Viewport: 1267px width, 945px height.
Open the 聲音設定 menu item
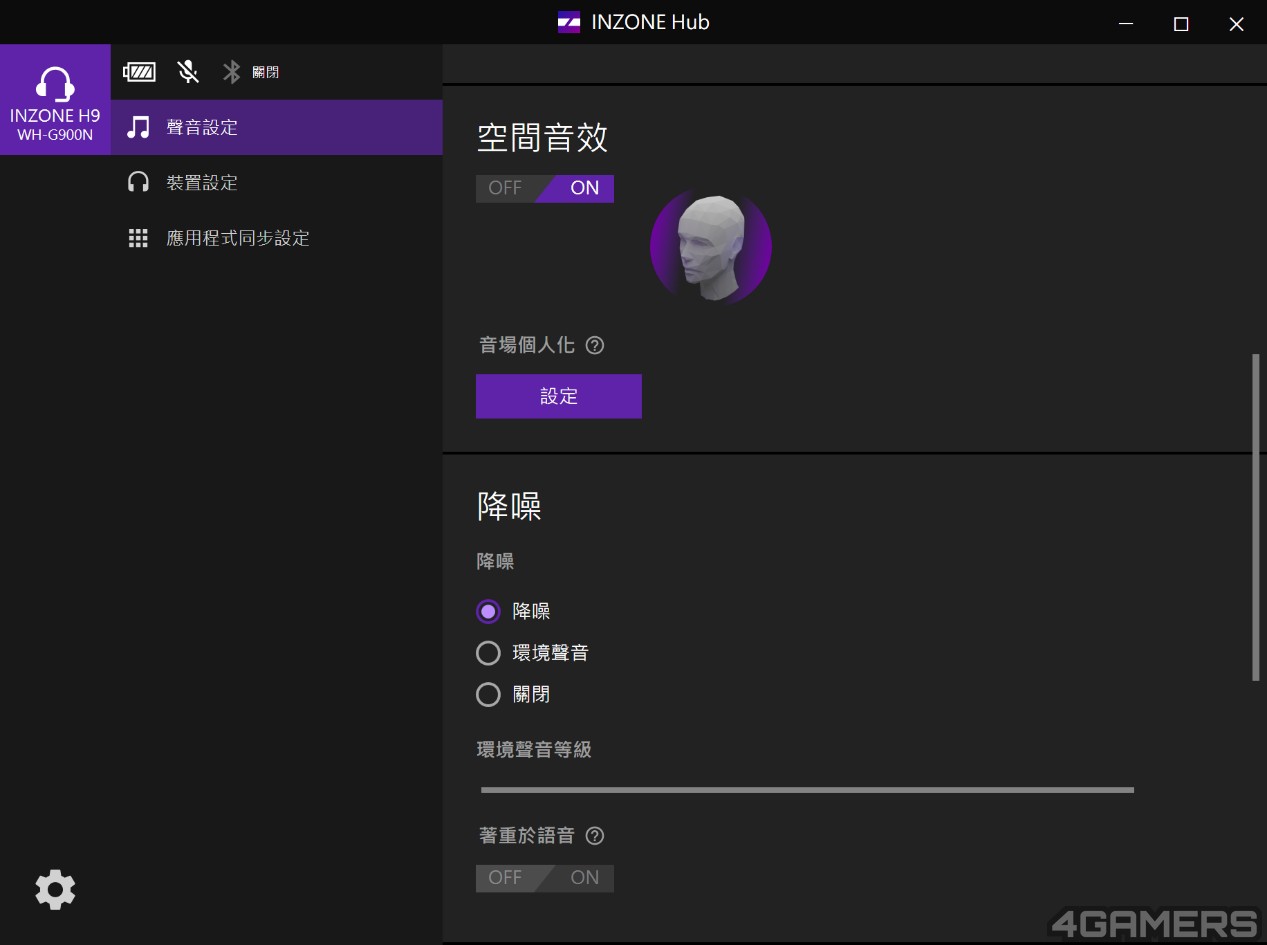(x=277, y=127)
